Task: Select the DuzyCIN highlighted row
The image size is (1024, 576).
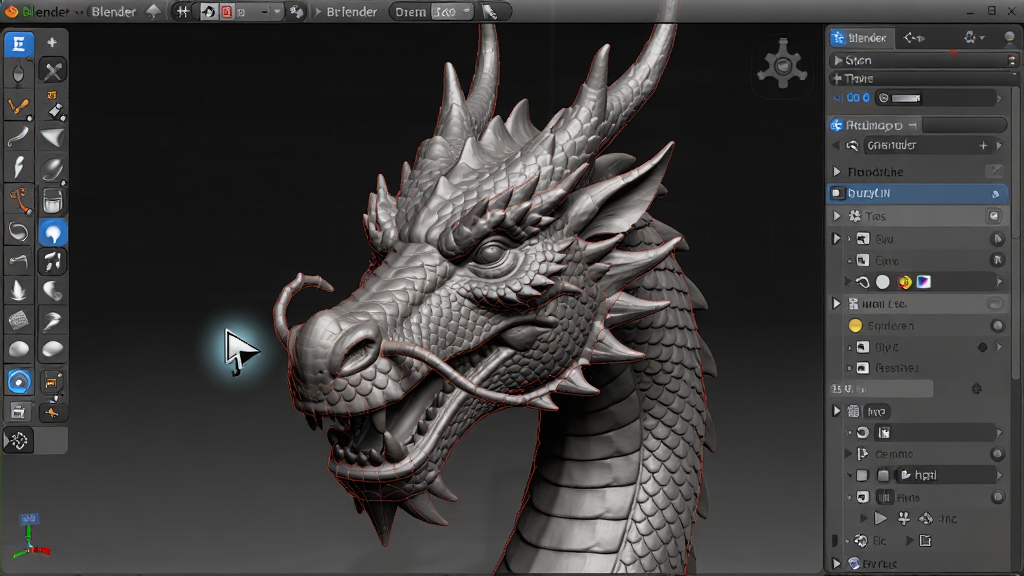Action: coord(918,193)
